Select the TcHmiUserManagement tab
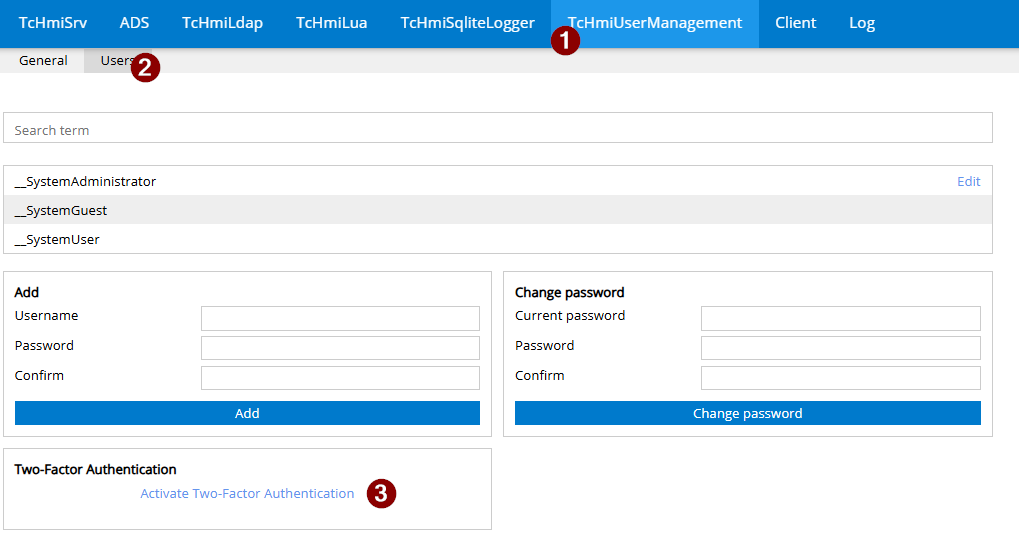 [654, 23]
